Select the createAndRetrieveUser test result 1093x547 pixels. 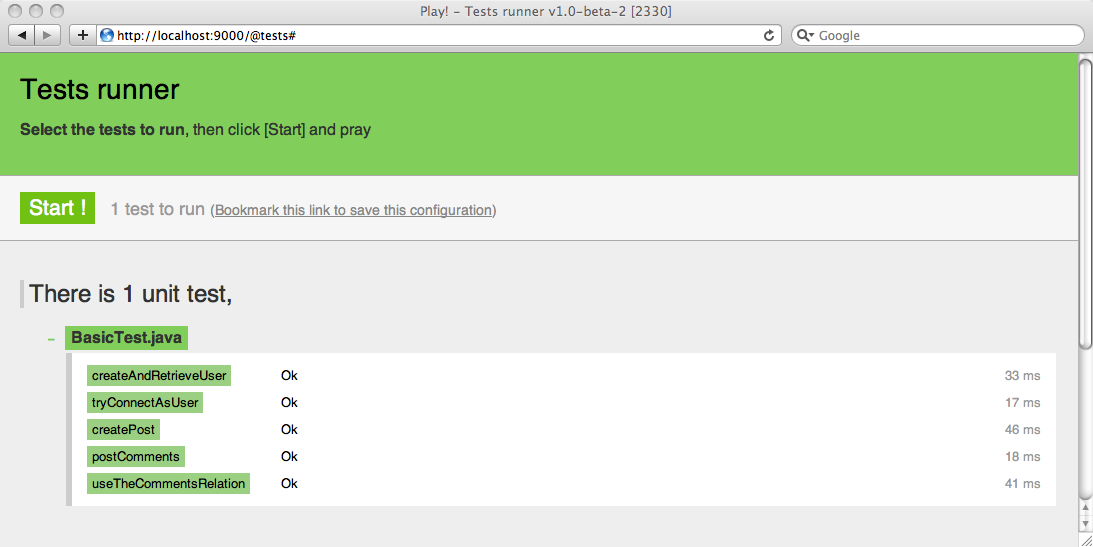click(x=159, y=376)
